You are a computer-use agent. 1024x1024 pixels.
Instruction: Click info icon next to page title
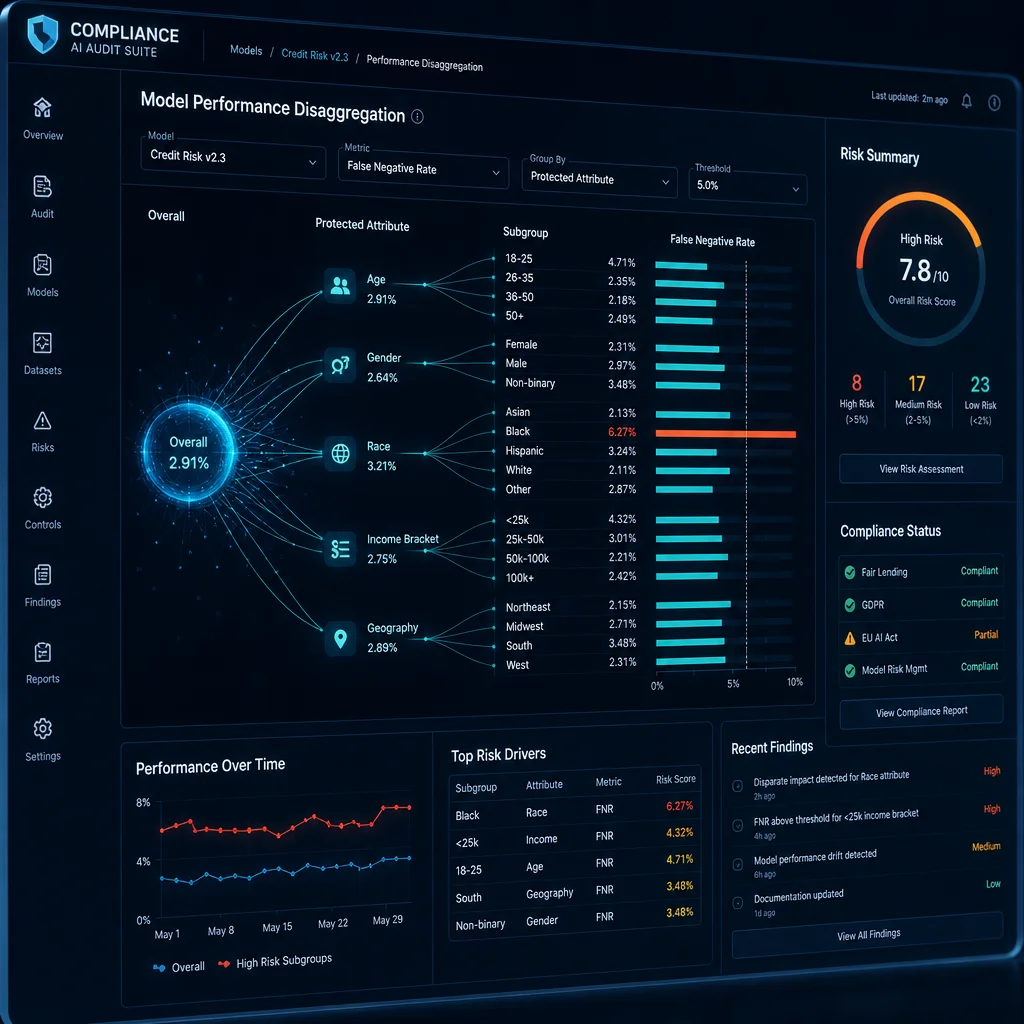coord(417,116)
